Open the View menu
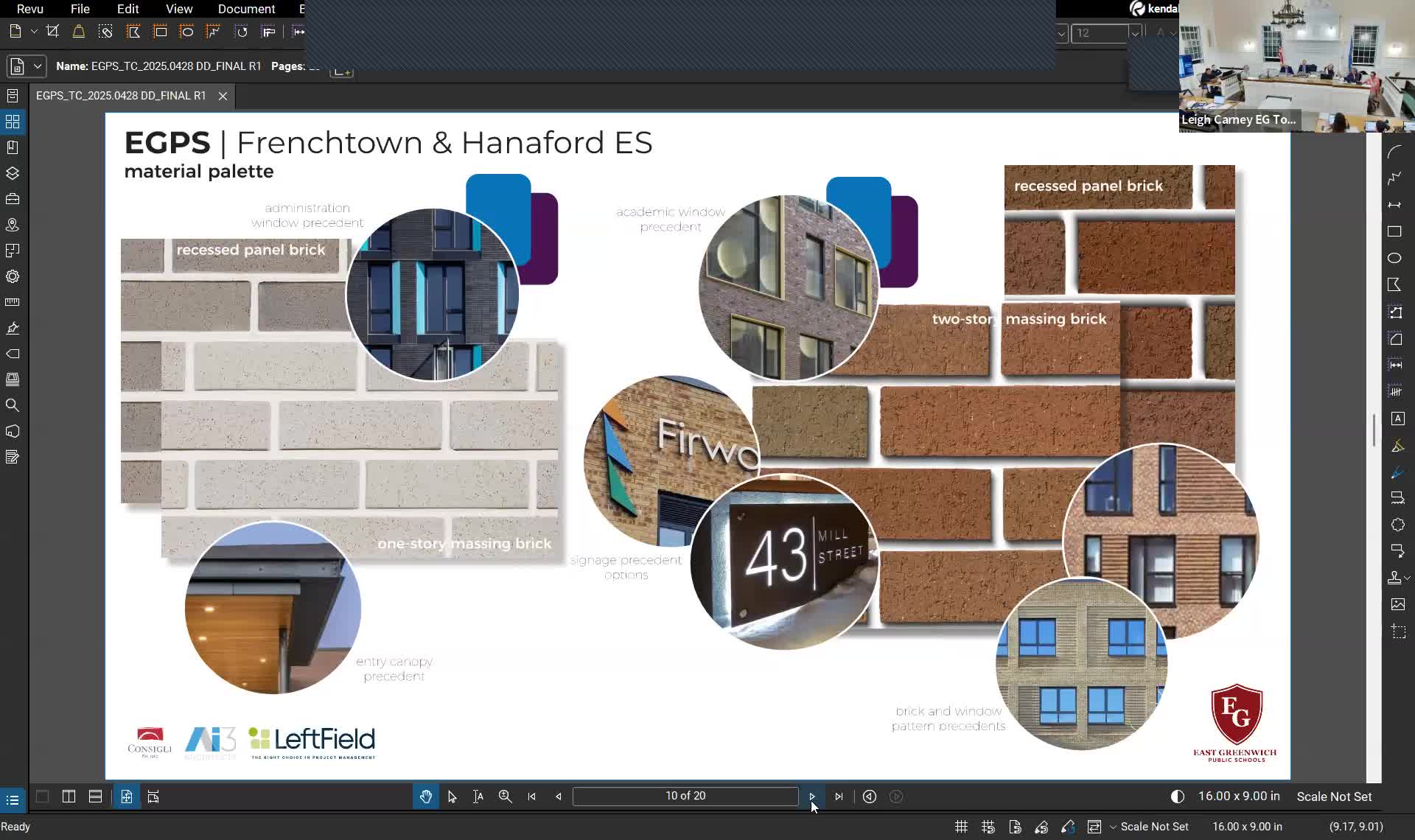The height and width of the screenshot is (840, 1415). click(x=179, y=9)
